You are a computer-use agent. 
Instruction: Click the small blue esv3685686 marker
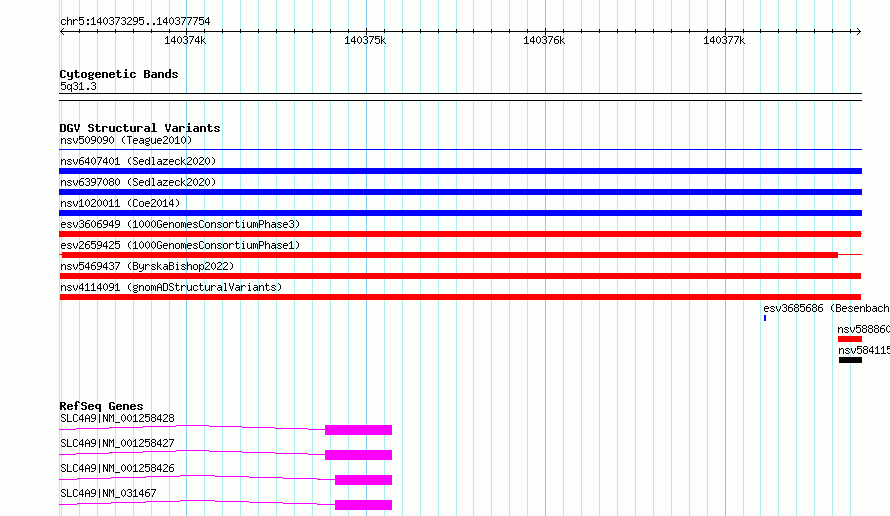point(765,318)
